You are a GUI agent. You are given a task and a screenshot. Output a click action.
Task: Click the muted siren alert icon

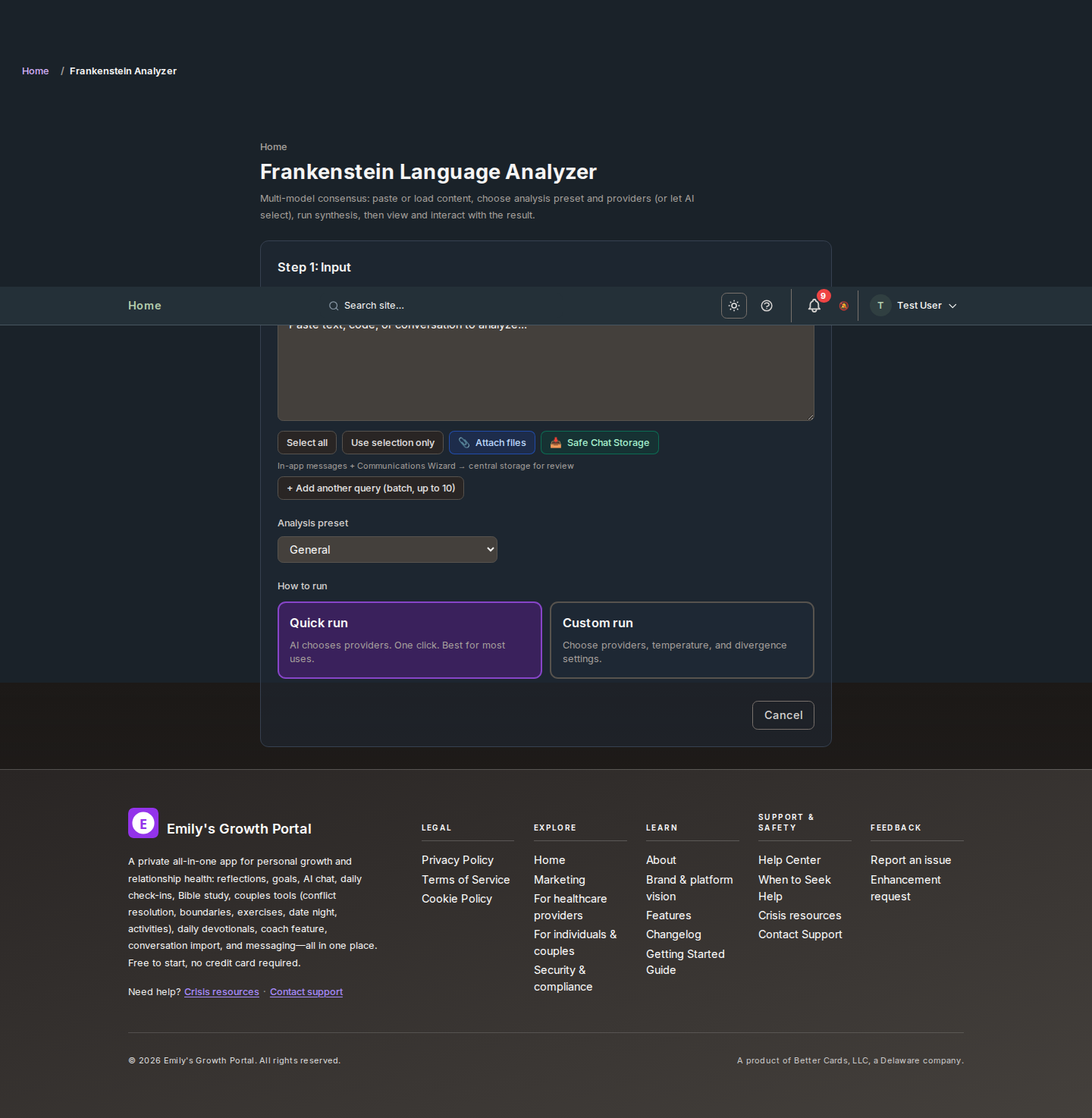[x=843, y=306]
